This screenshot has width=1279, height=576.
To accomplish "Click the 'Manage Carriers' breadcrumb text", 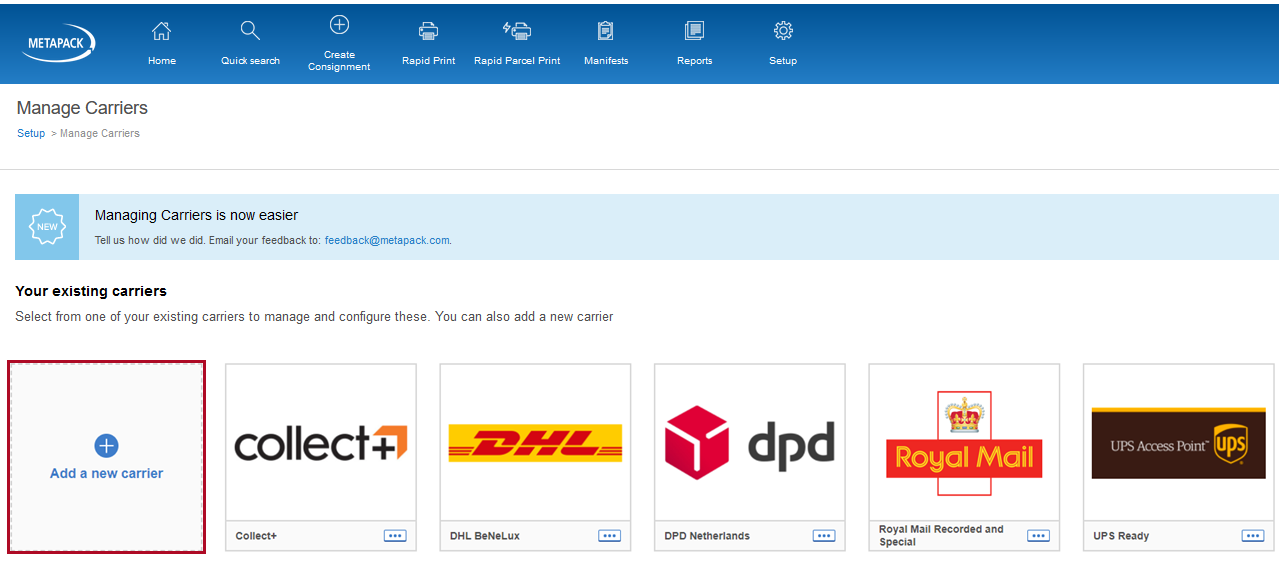I will (x=100, y=133).
